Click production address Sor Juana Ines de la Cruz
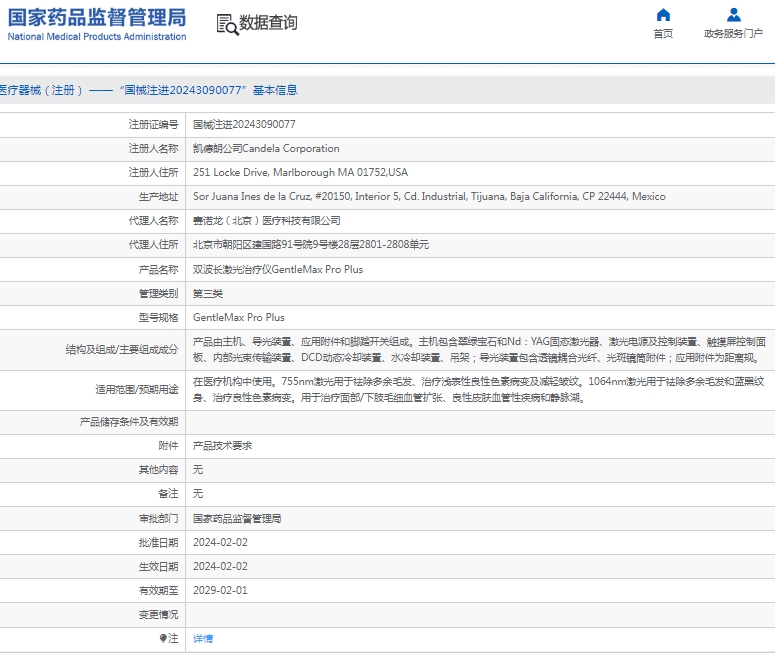Viewport: 775px width, 655px height. pos(429,197)
